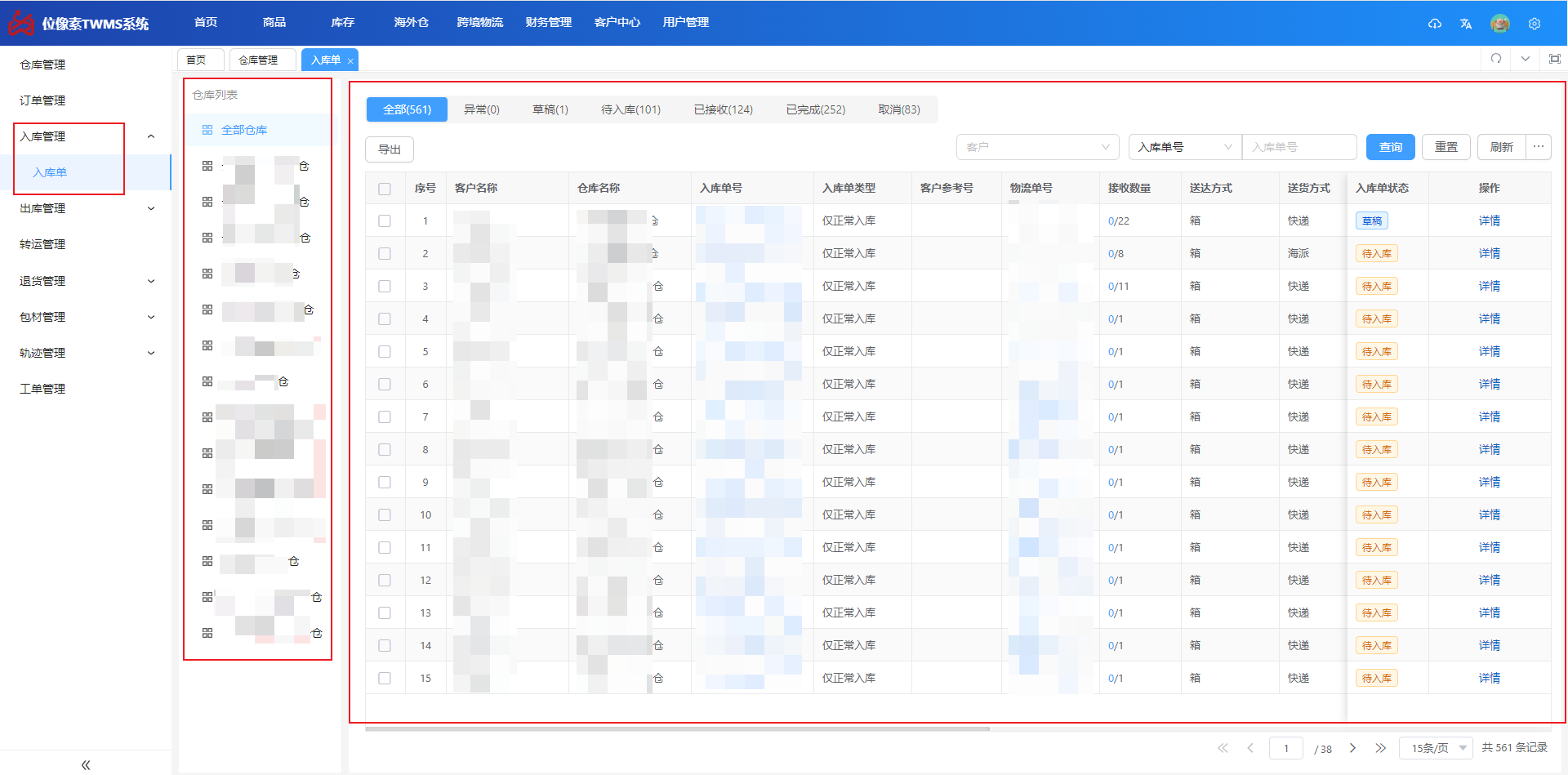Go to first page icon

(x=1223, y=748)
